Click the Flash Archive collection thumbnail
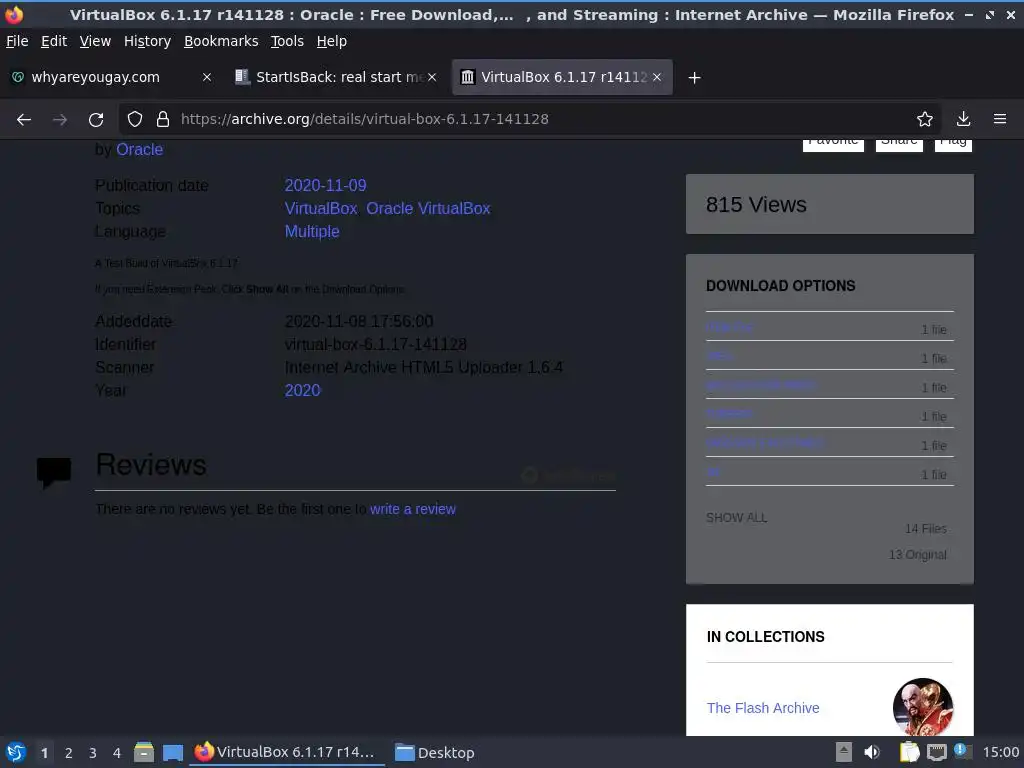 click(923, 708)
